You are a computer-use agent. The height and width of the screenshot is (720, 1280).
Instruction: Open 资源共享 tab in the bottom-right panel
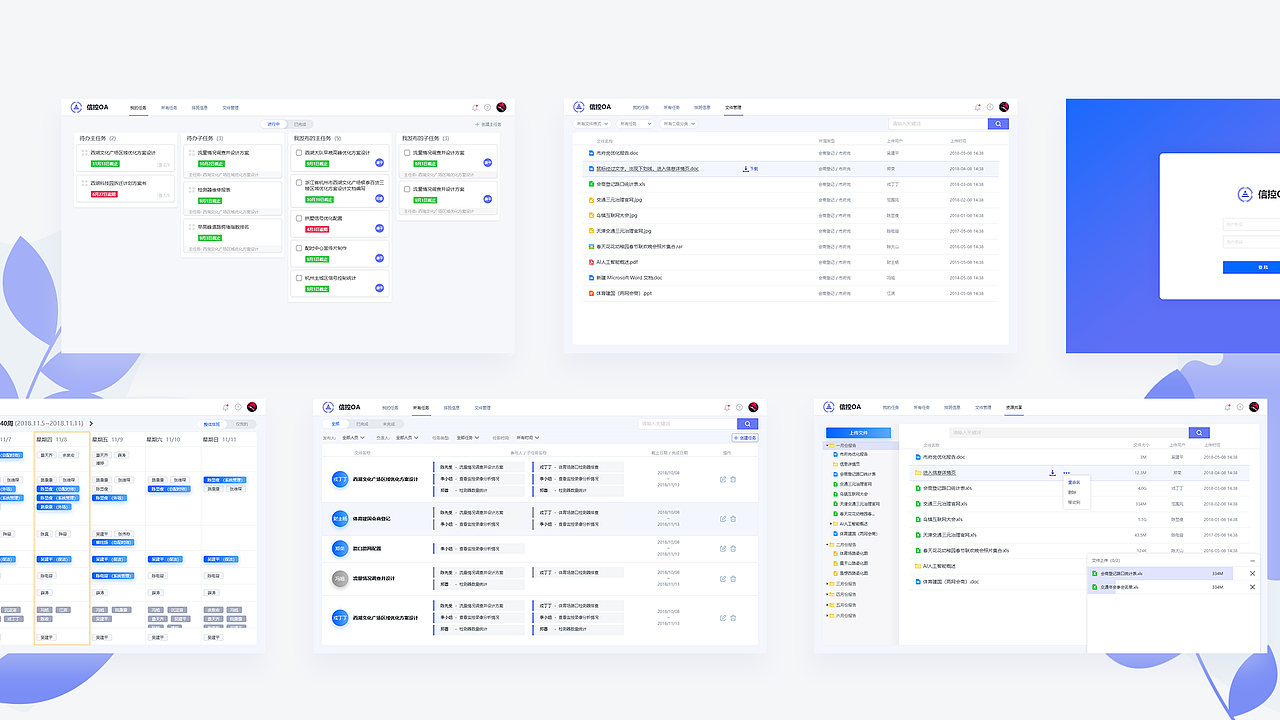[1012, 407]
